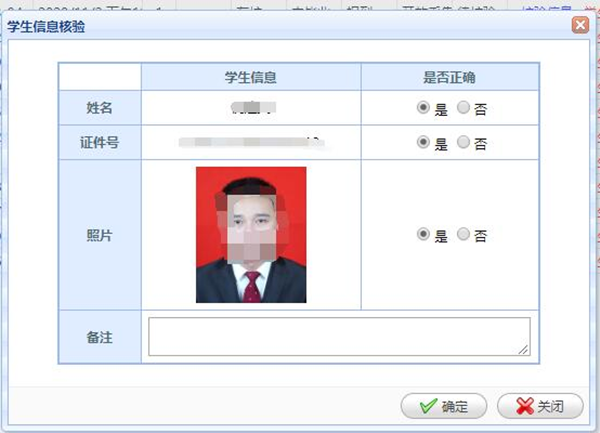600x433 pixels.
Task: Click the 照片 row label
Action: pos(99,235)
